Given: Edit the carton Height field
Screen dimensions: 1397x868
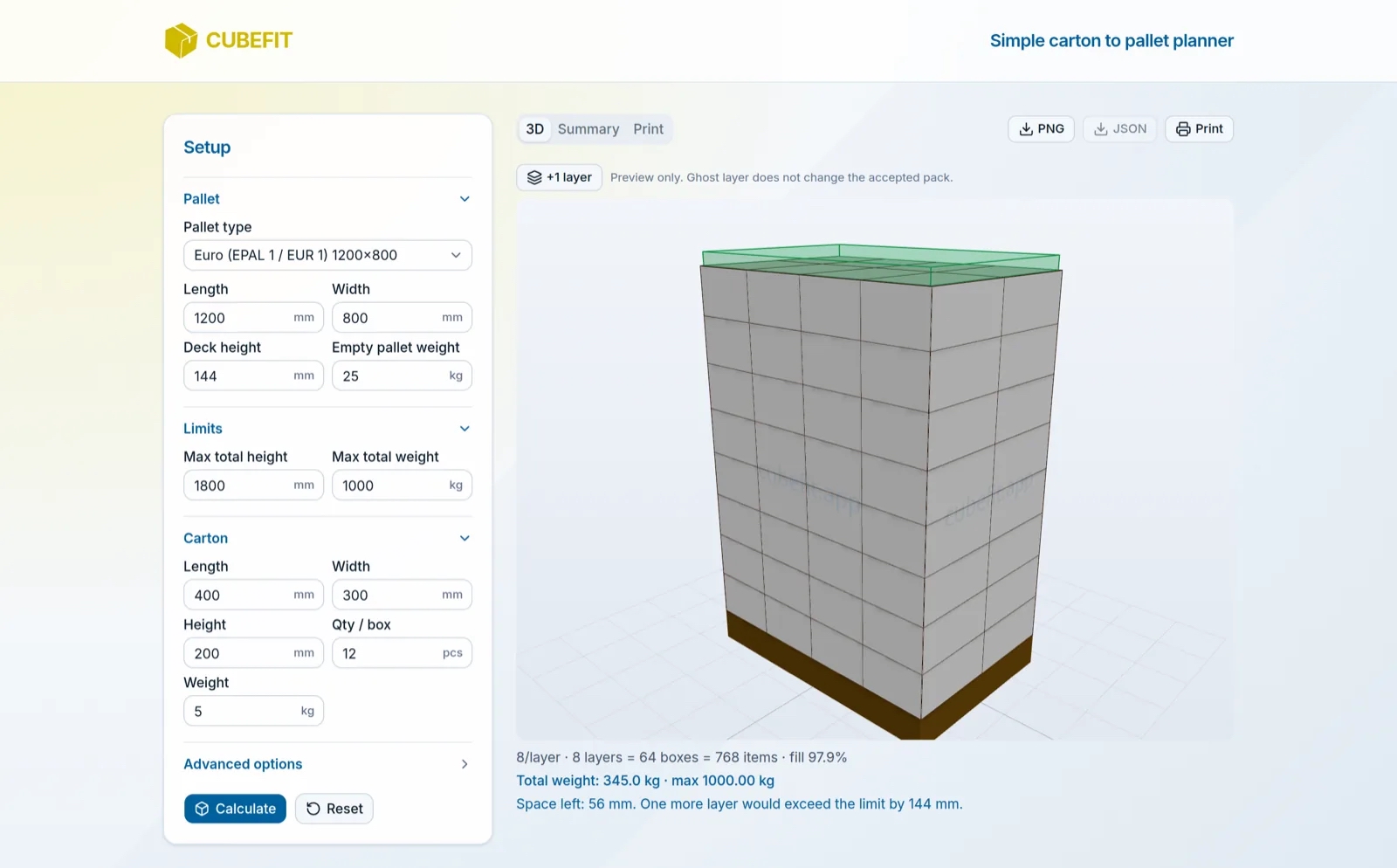Looking at the screenshot, I should (253, 653).
